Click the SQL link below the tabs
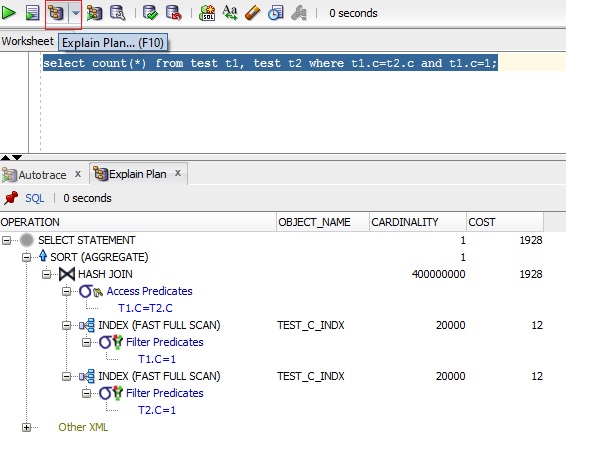Image resolution: width=614 pixels, height=460 pixels. point(35,199)
